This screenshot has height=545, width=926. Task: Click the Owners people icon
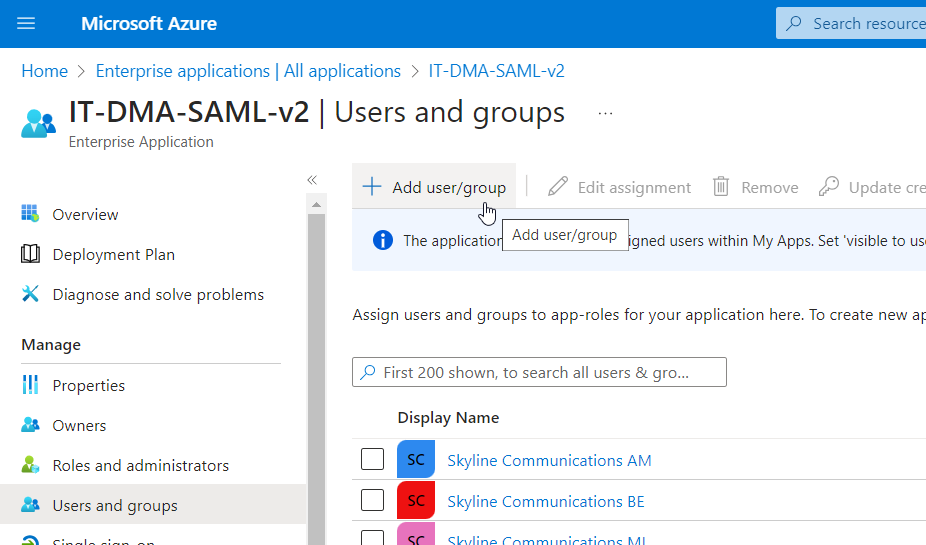[x=30, y=425]
